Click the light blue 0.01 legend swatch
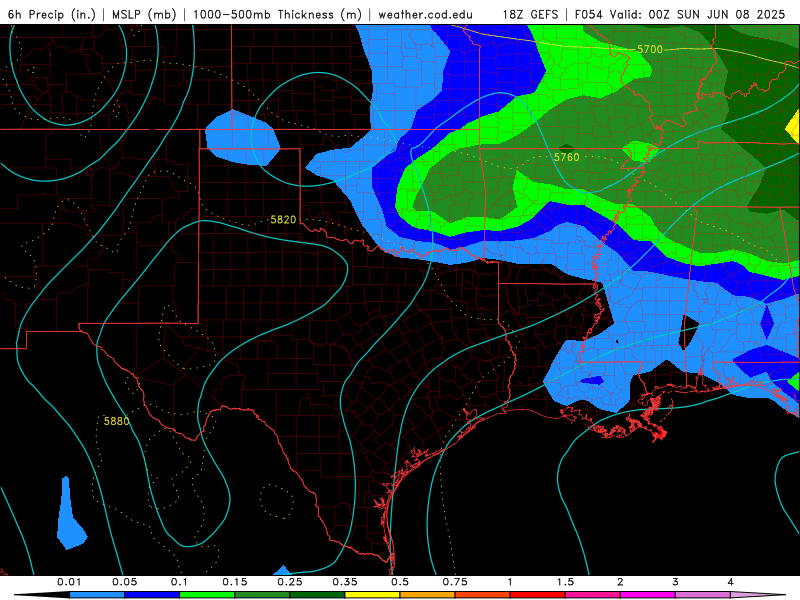The image size is (800, 600). pos(97,595)
